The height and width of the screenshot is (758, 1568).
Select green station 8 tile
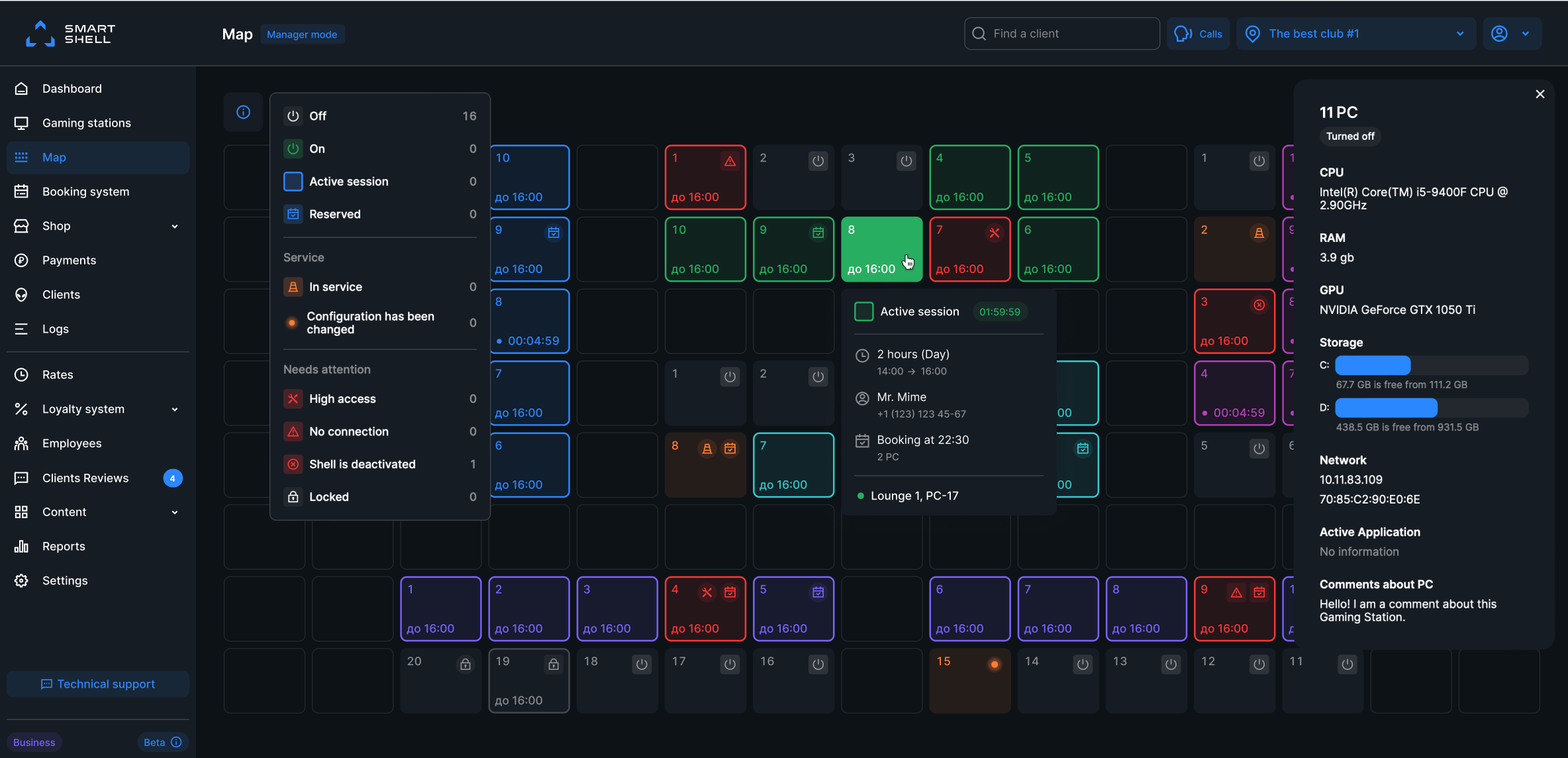(x=881, y=249)
